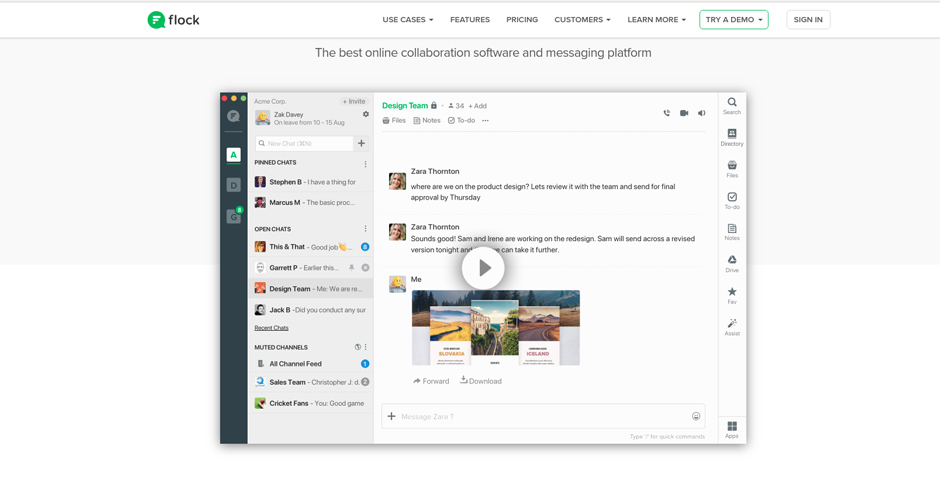940x492 pixels.
Task: Open chat with Jack B
Action: tap(311, 310)
